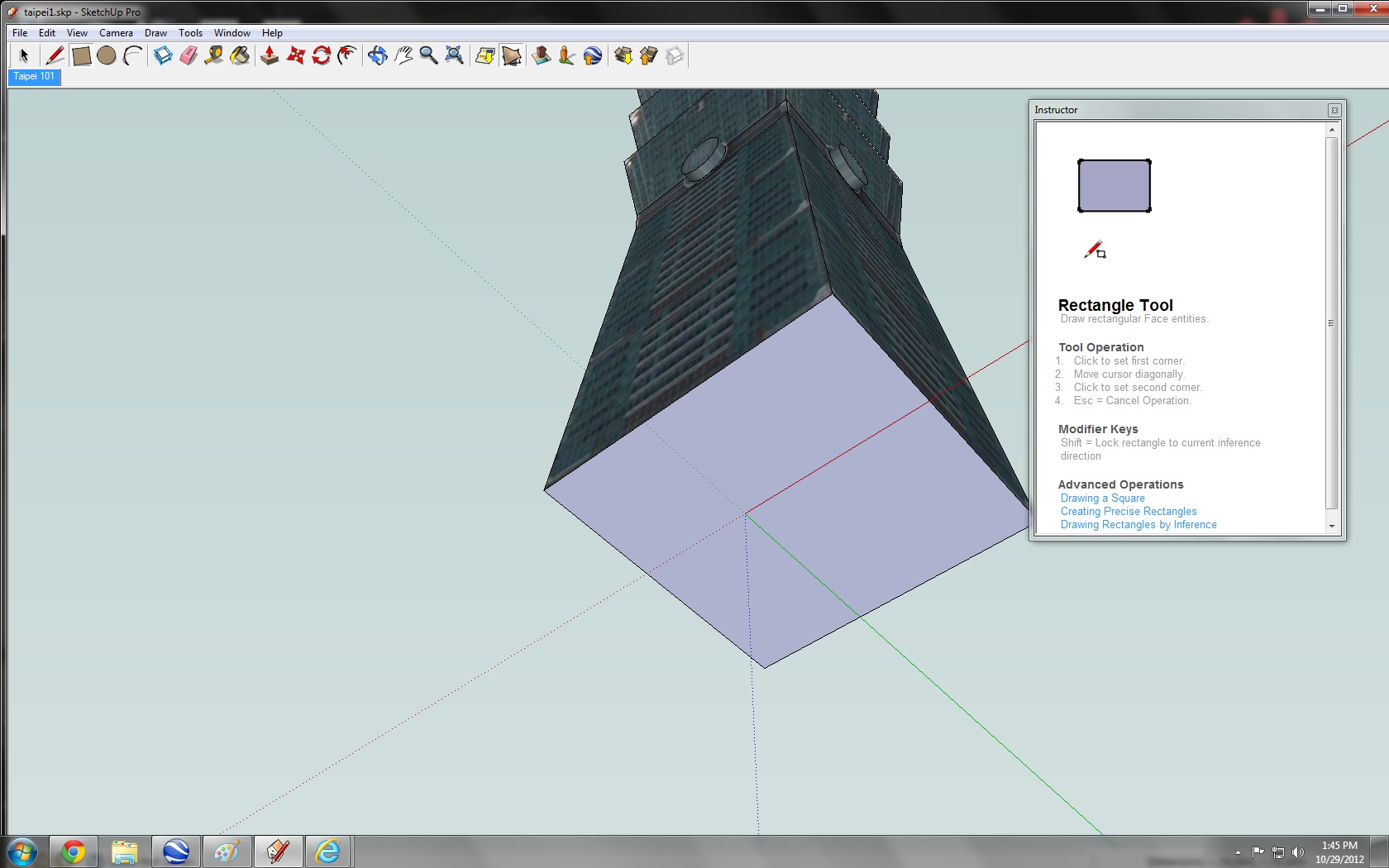Select the Paint Bucket tool
Image resolution: width=1389 pixels, height=868 pixels.
tap(240, 55)
